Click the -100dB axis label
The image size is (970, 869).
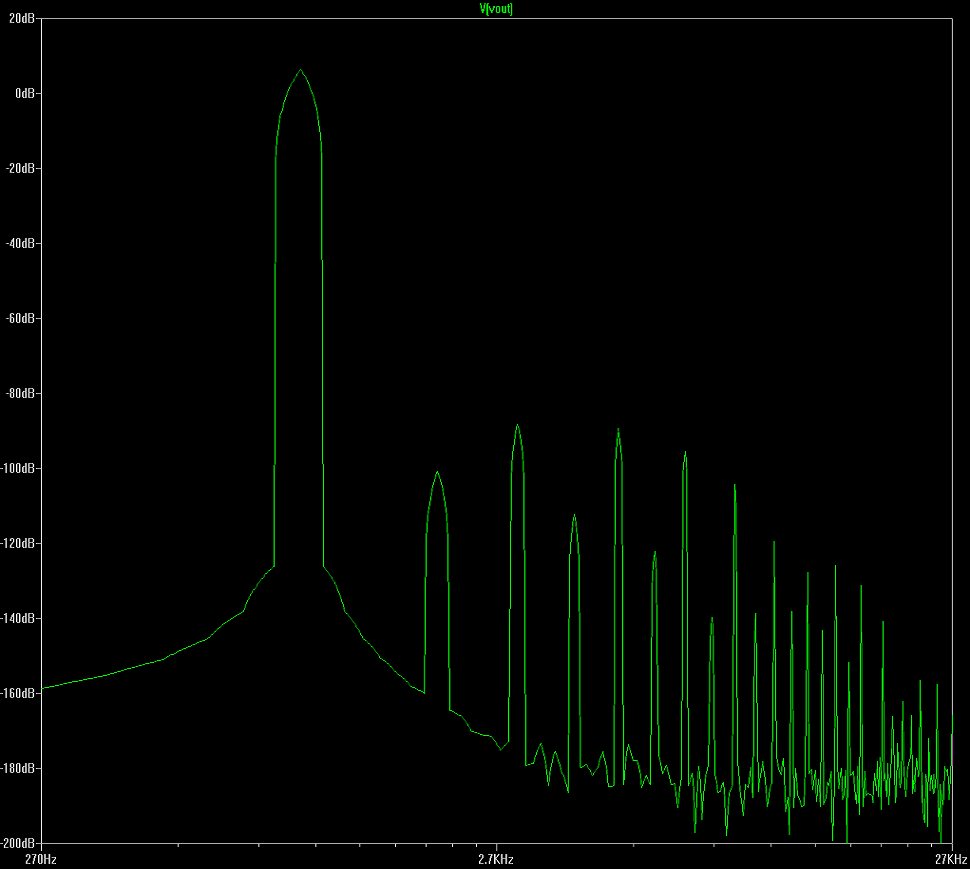coord(18,468)
